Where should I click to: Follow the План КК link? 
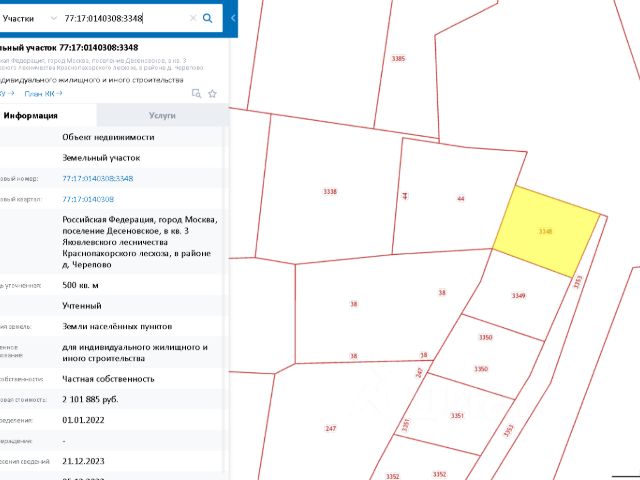43,93
